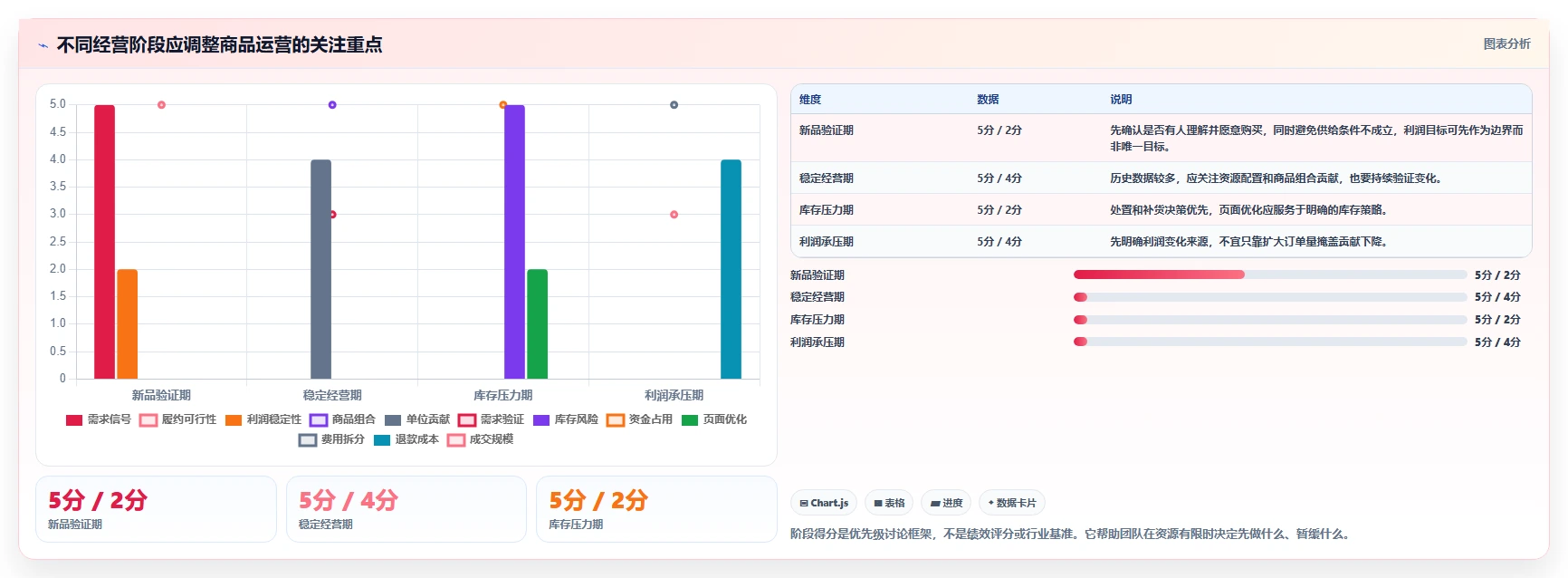Click the purple data point at 5.0 above 稳定经营期
The height and width of the screenshot is (578, 1568).
332,105
